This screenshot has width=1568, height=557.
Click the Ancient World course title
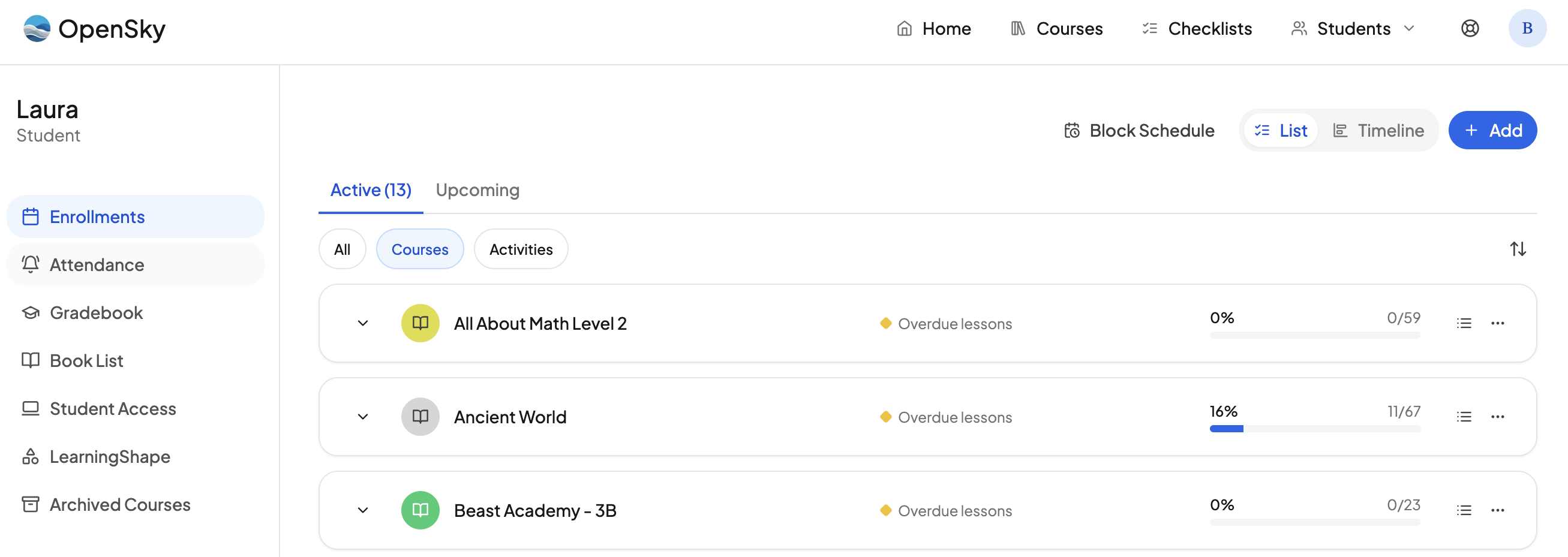point(510,417)
